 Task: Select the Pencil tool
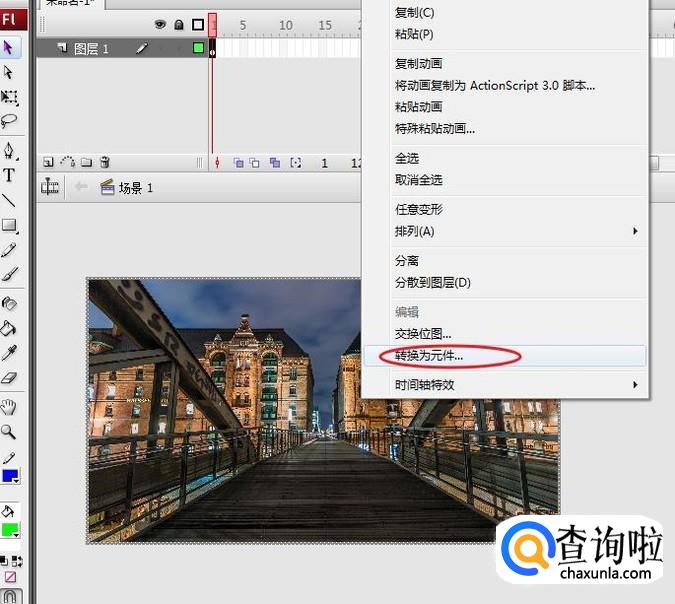point(9,250)
